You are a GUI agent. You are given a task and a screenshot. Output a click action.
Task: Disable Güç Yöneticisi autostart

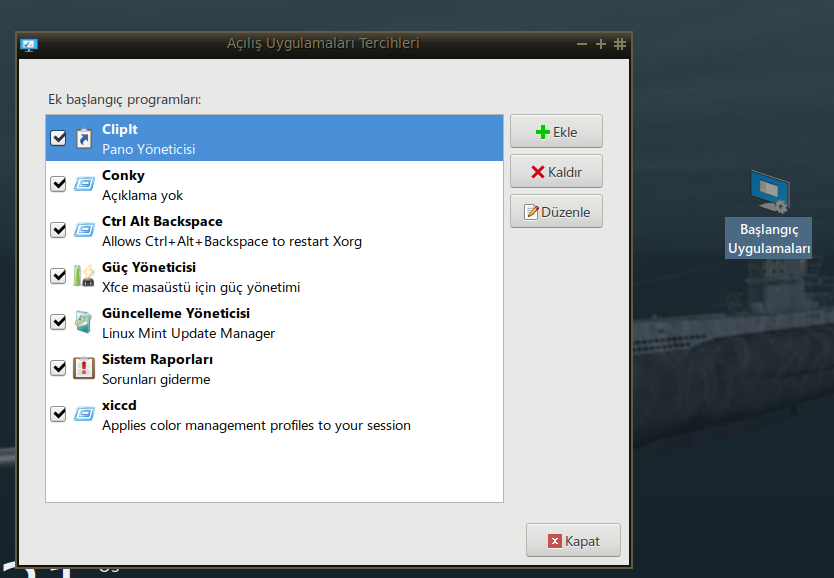point(58,276)
